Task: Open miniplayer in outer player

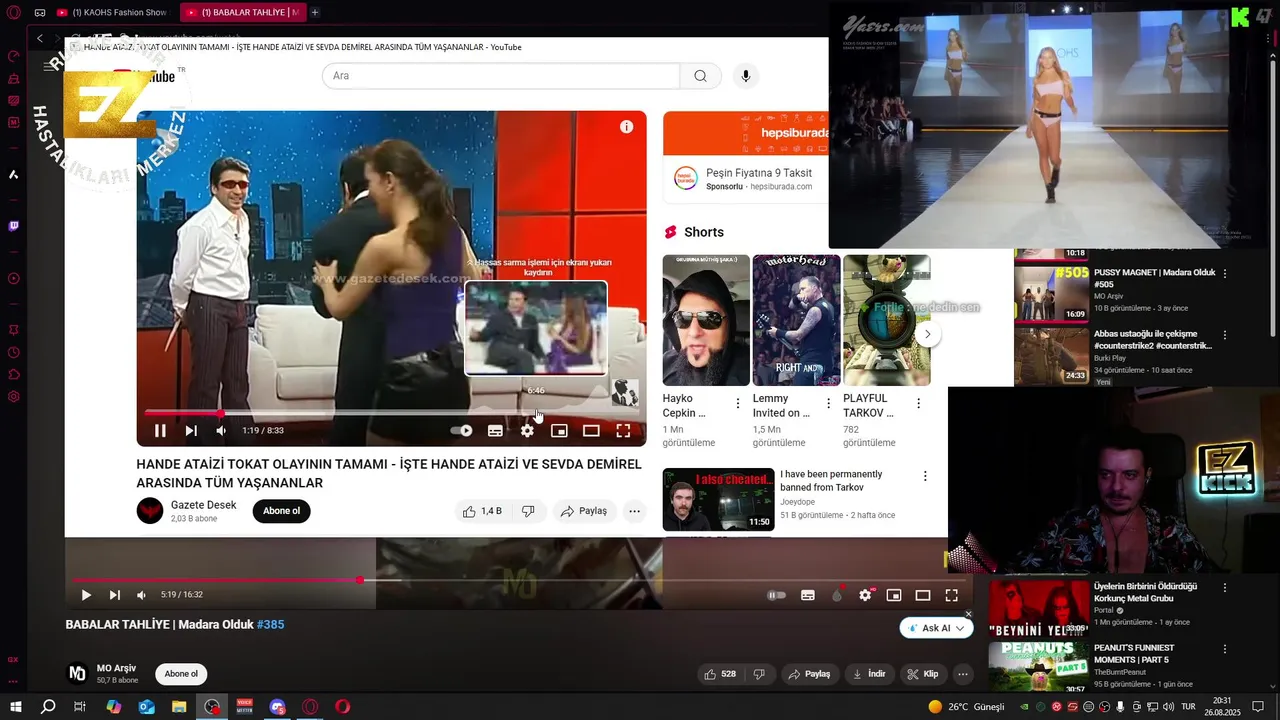Action: click(894, 595)
